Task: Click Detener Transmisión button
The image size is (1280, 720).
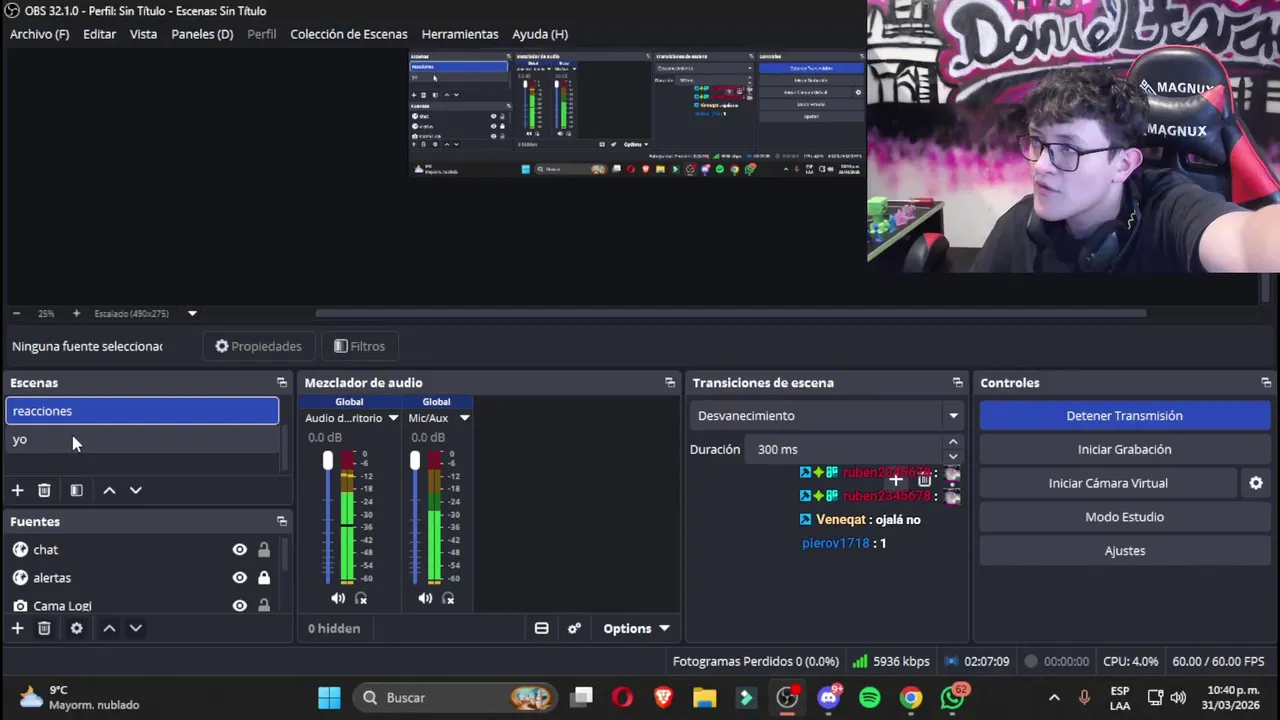Action: coord(1125,416)
